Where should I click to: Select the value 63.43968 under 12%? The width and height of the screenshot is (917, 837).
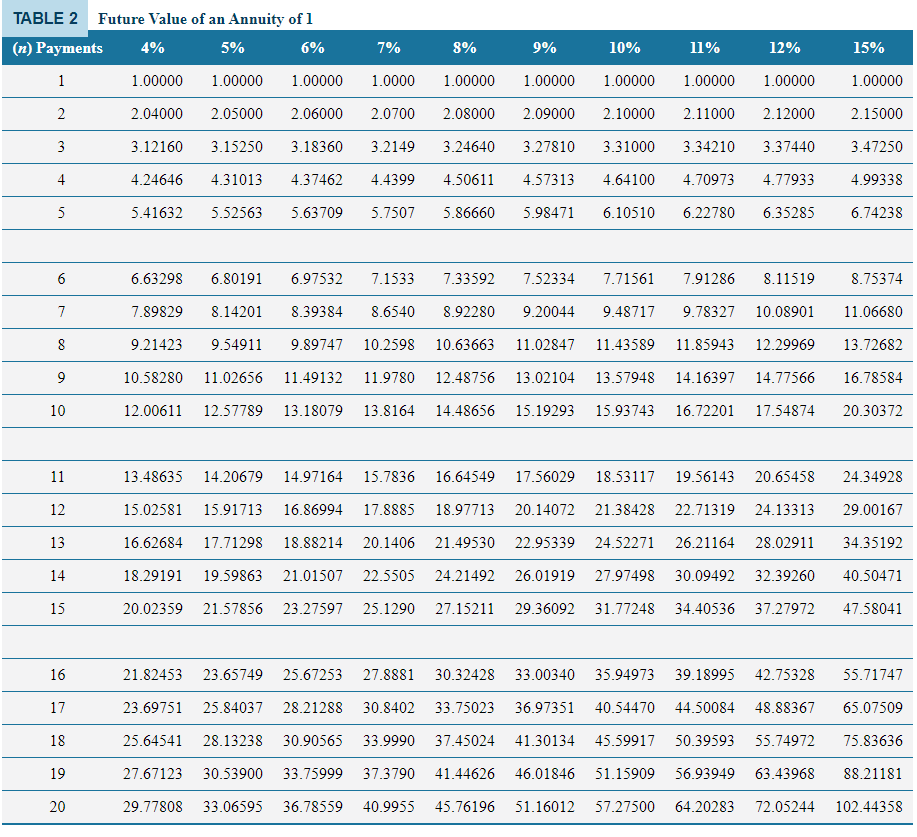(785, 774)
